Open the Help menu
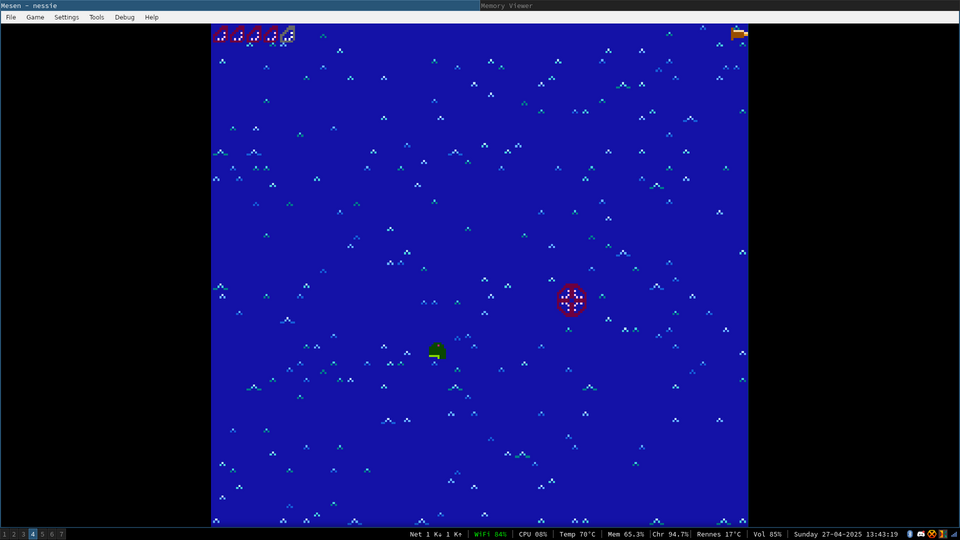 (151, 17)
